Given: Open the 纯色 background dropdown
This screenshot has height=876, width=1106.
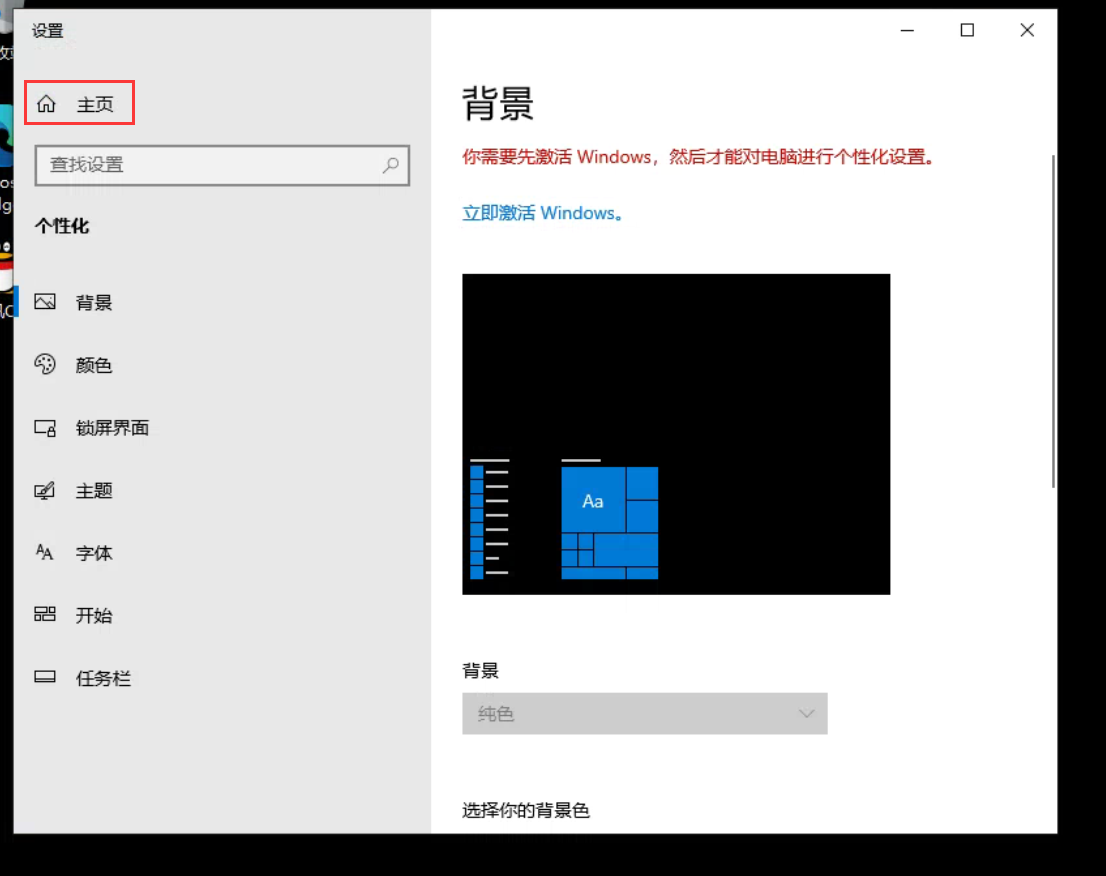Looking at the screenshot, I should pyautogui.click(x=645, y=714).
